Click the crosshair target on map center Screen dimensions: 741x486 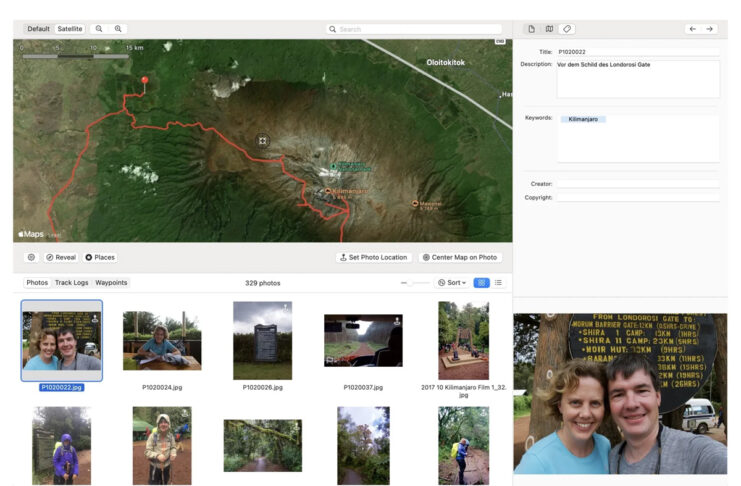tap(263, 140)
